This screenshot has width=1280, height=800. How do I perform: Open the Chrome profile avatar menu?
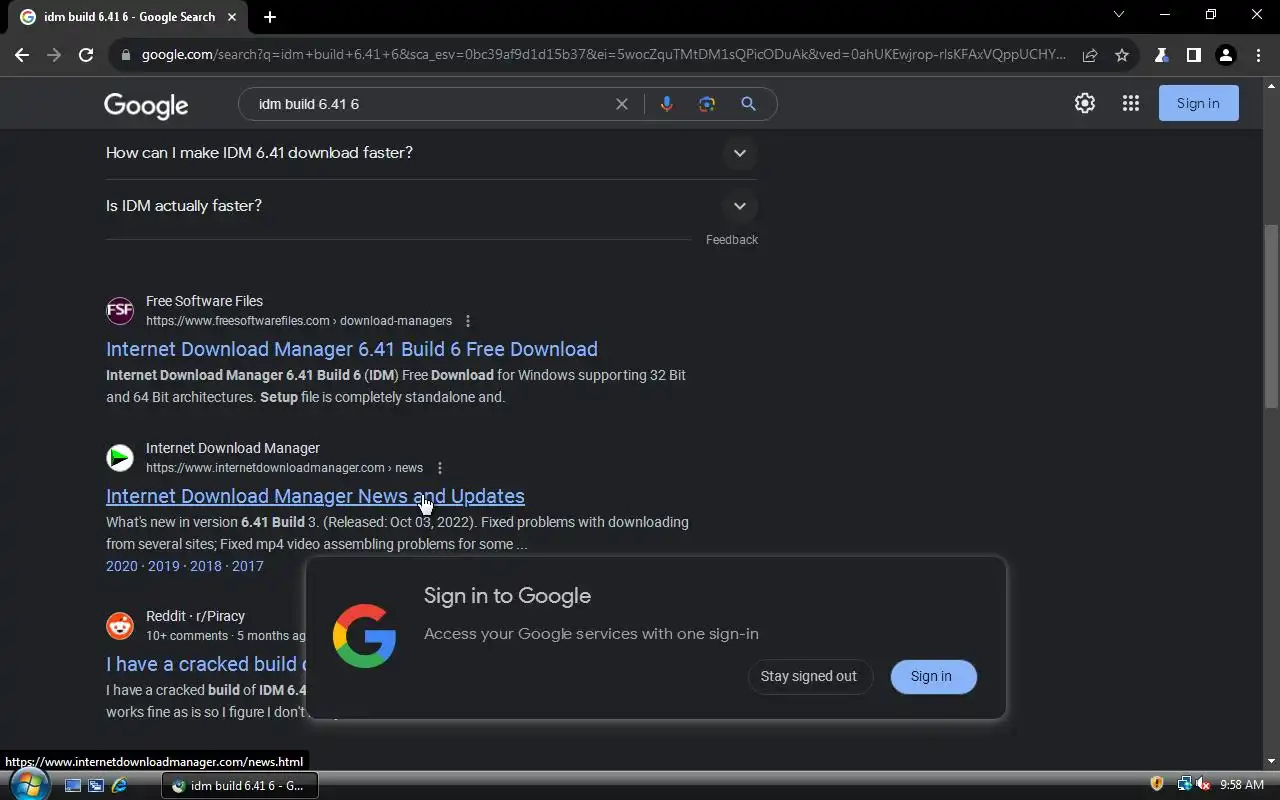[x=1225, y=55]
